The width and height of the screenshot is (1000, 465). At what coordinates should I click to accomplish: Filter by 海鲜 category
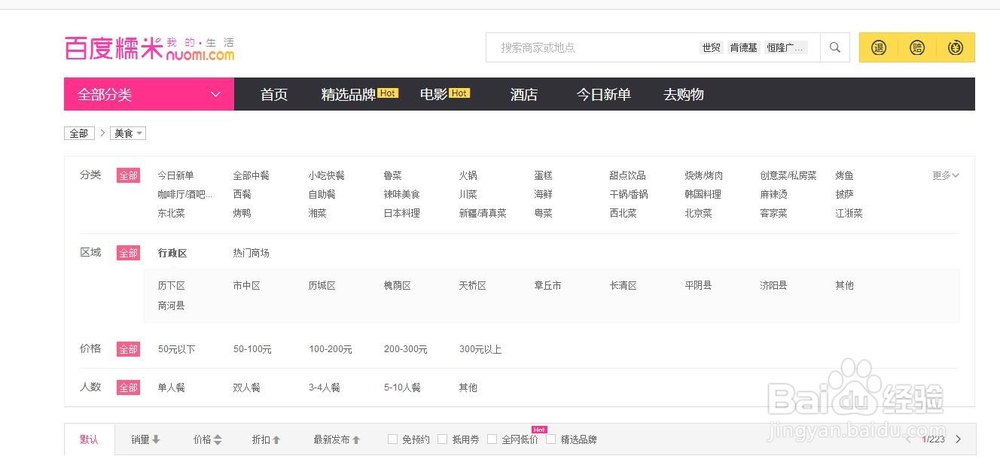coord(543,194)
